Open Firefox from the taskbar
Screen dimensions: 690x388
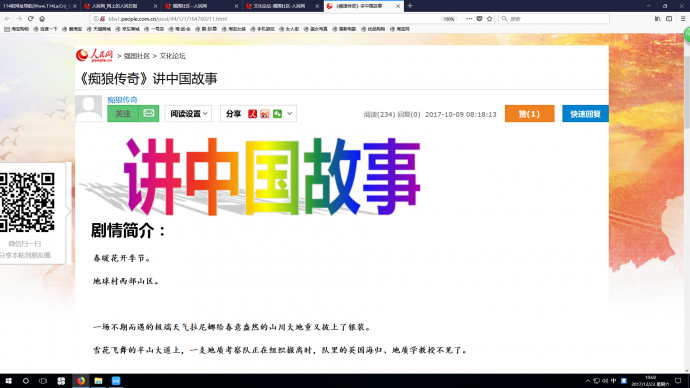[81, 381]
